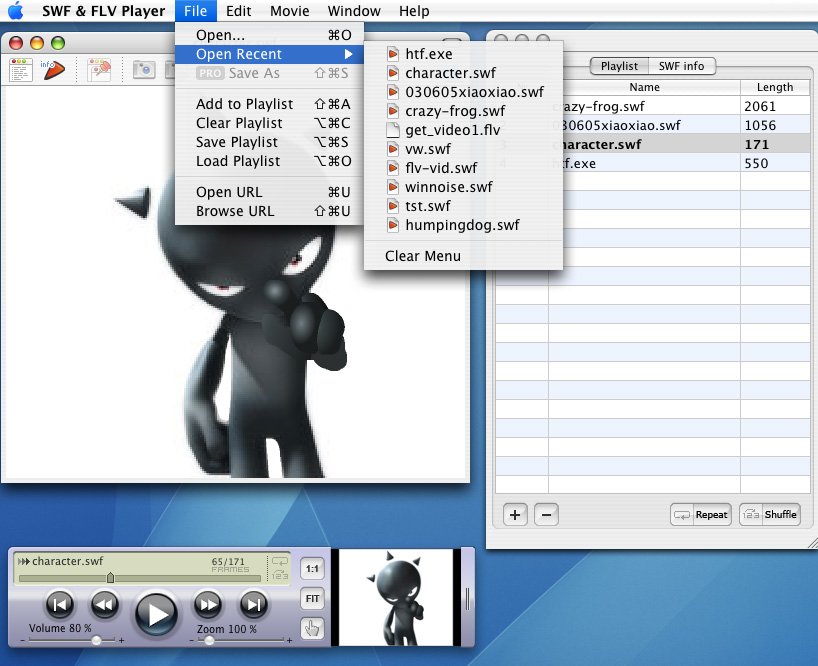The height and width of the screenshot is (666, 818).
Task: Choose Open URL menu item
Action: pyautogui.click(x=269, y=192)
